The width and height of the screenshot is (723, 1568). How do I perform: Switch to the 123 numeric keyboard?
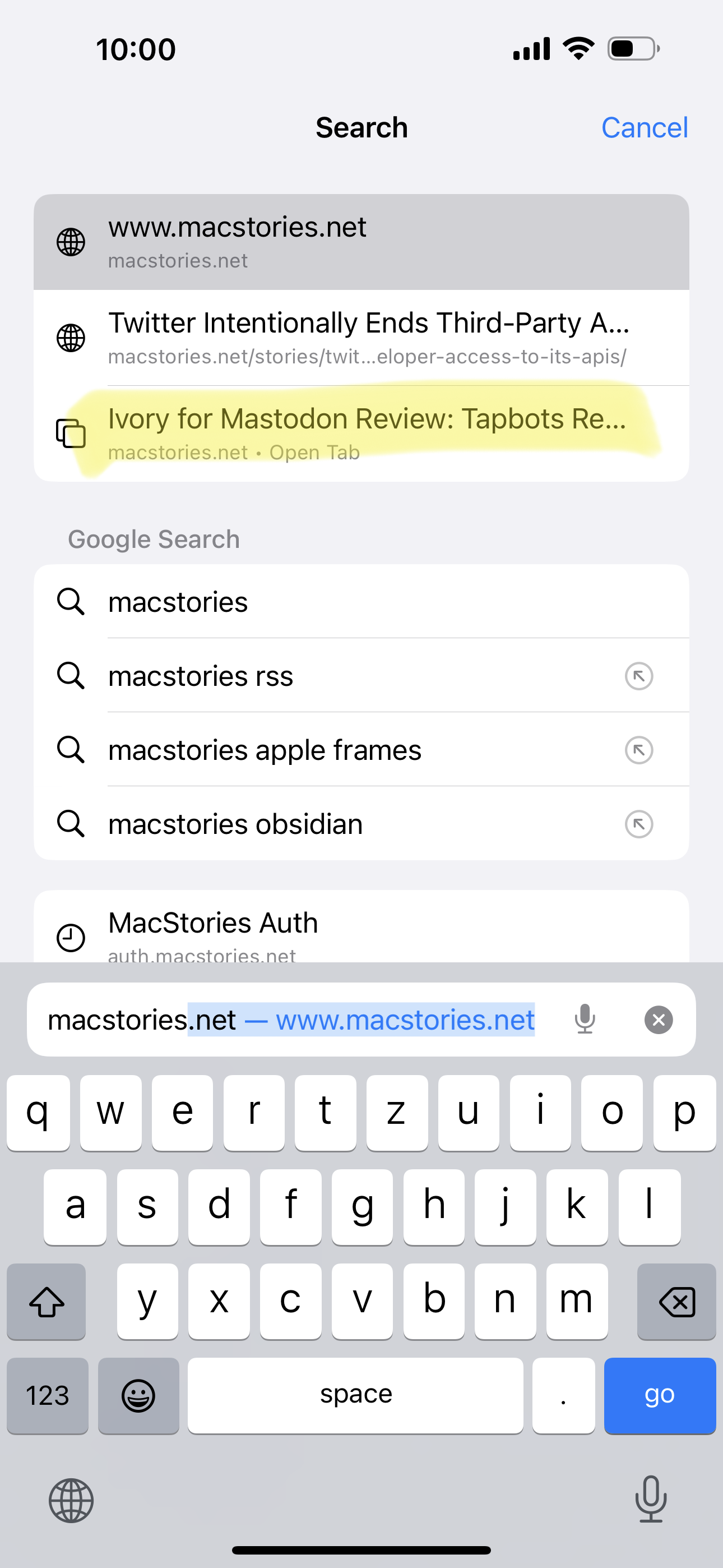[x=48, y=1395]
